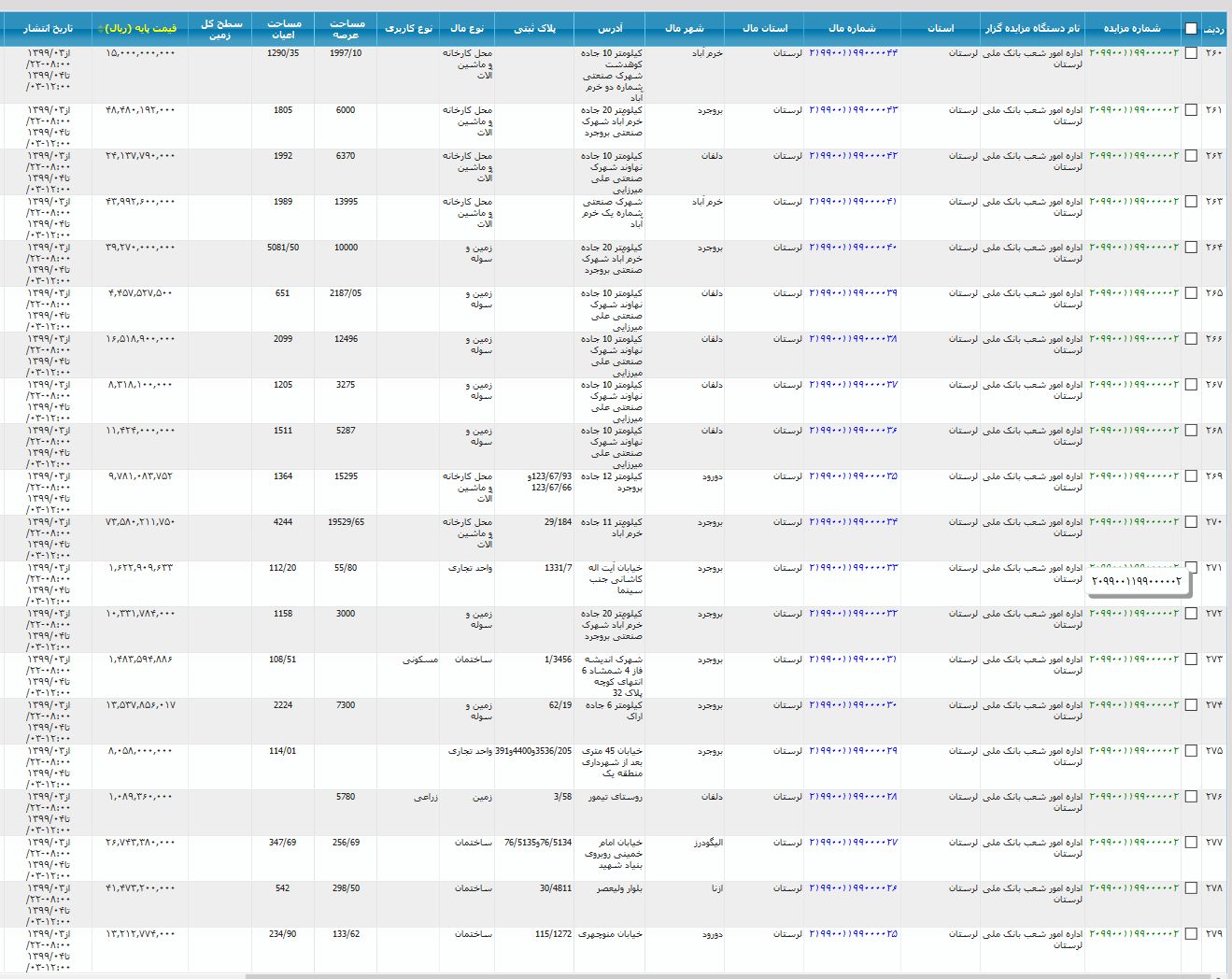The image size is (1232, 979).
Task: Open property number link ending in ۲۵
Action: (853, 934)
